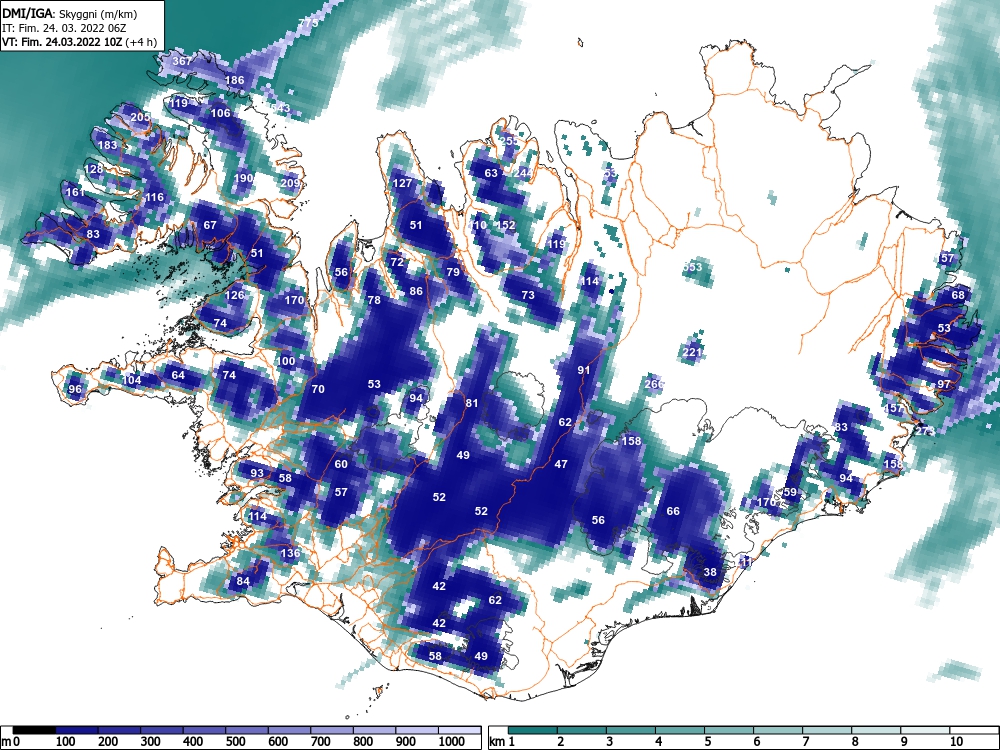The width and height of the screenshot is (1000, 750).
Task: Click the 161 visibility value on the map
Action: pyautogui.click(x=75, y=192)
